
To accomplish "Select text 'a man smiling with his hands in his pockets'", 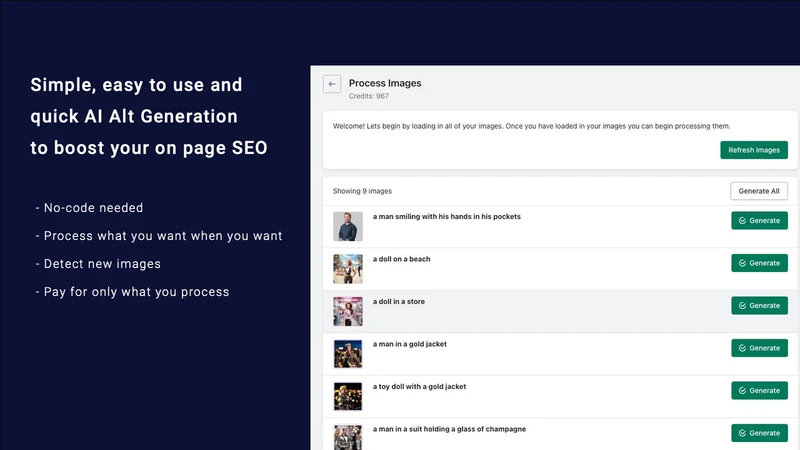I will click(x=446, y=216).
